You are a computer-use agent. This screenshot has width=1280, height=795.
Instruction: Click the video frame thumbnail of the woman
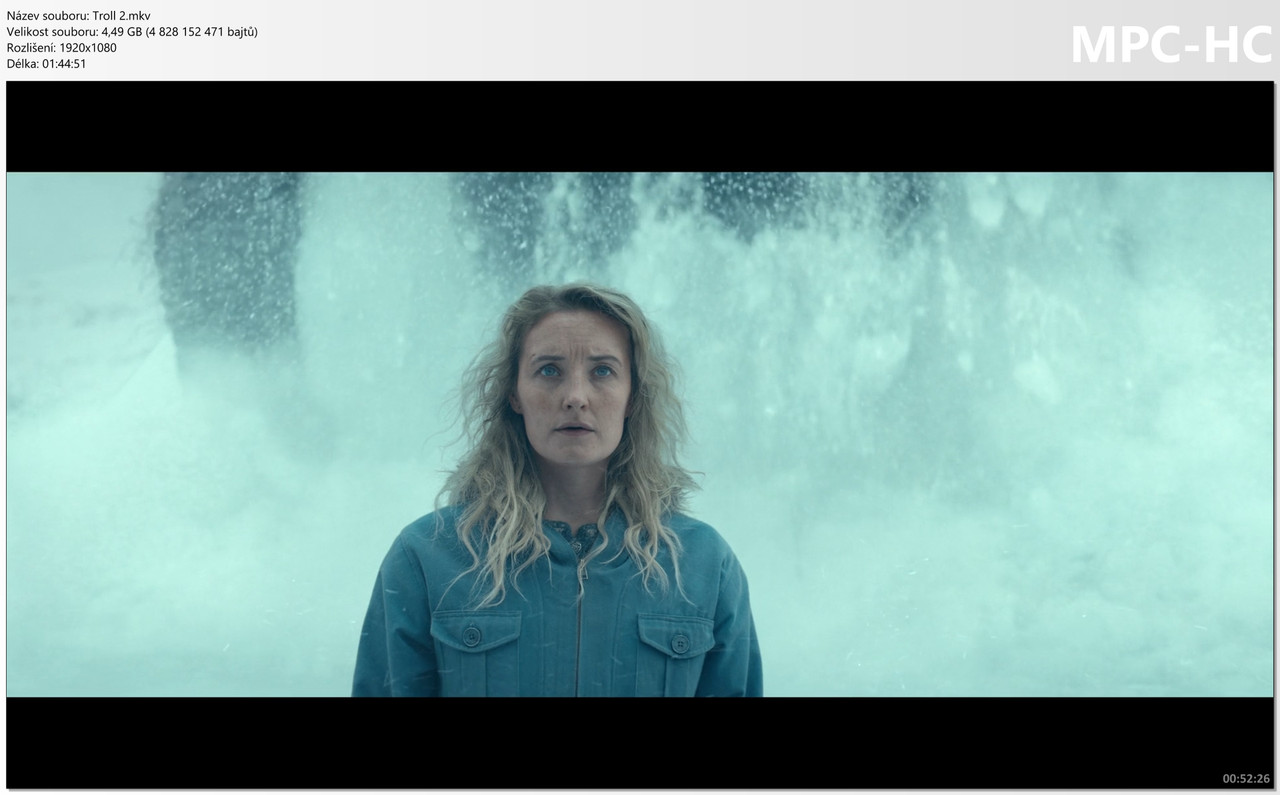[640, 435]
